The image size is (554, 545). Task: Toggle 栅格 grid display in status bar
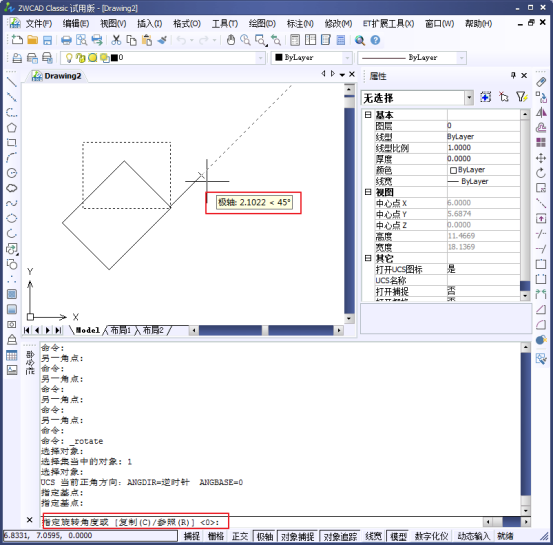(216, 536)
